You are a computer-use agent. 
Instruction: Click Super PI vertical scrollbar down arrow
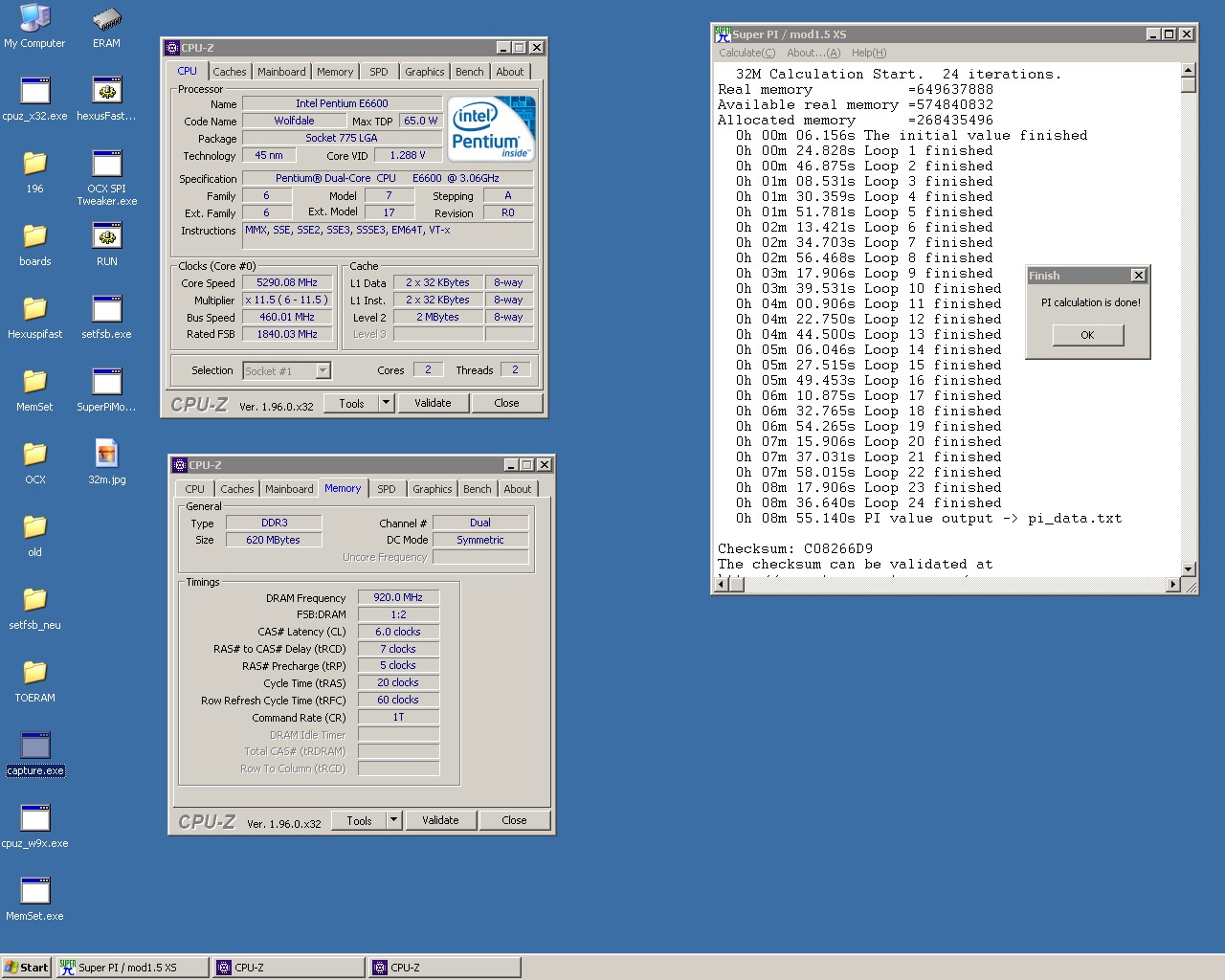point(1188,569)
